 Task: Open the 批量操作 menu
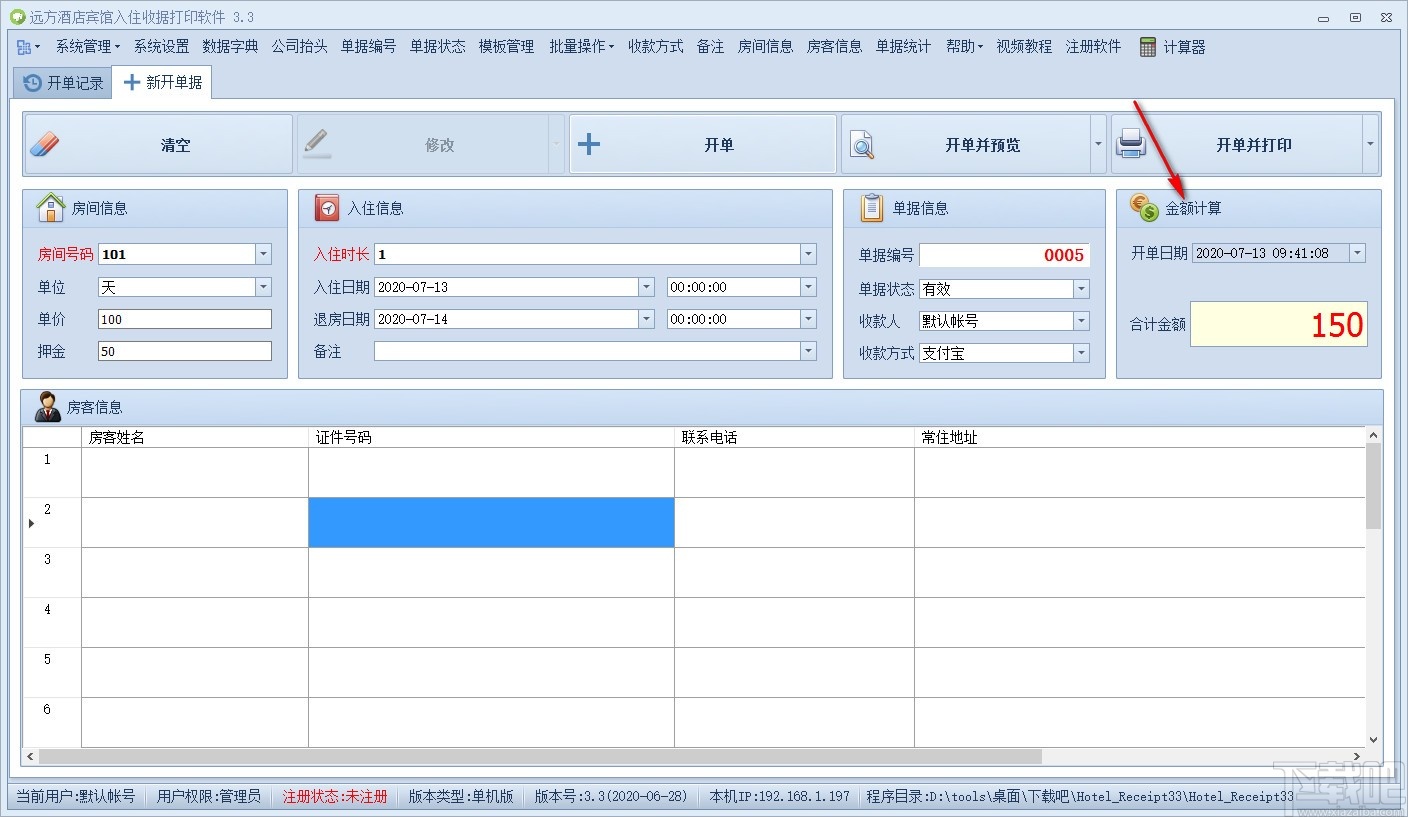581,47
